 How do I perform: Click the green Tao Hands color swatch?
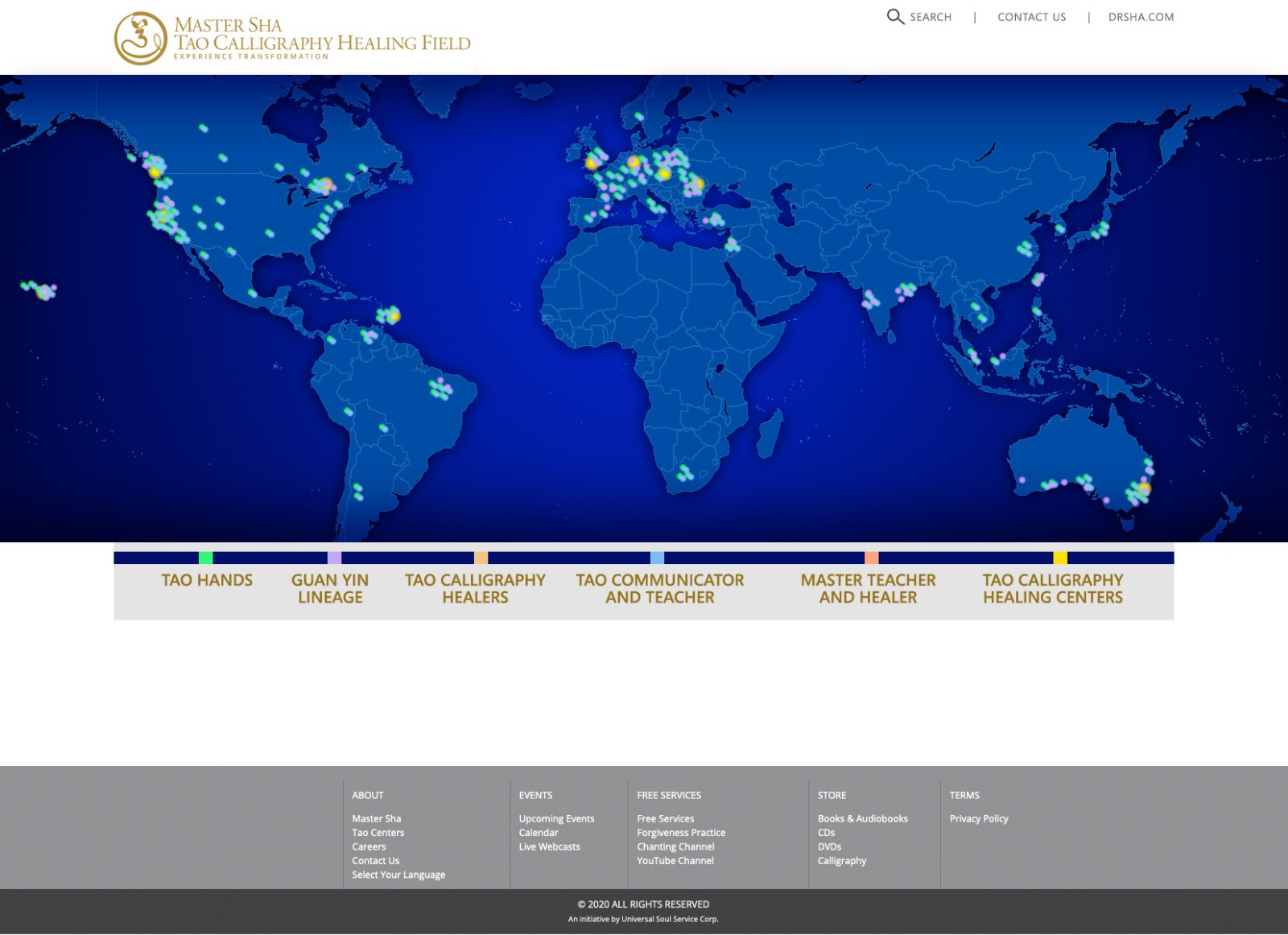(206, 558)
